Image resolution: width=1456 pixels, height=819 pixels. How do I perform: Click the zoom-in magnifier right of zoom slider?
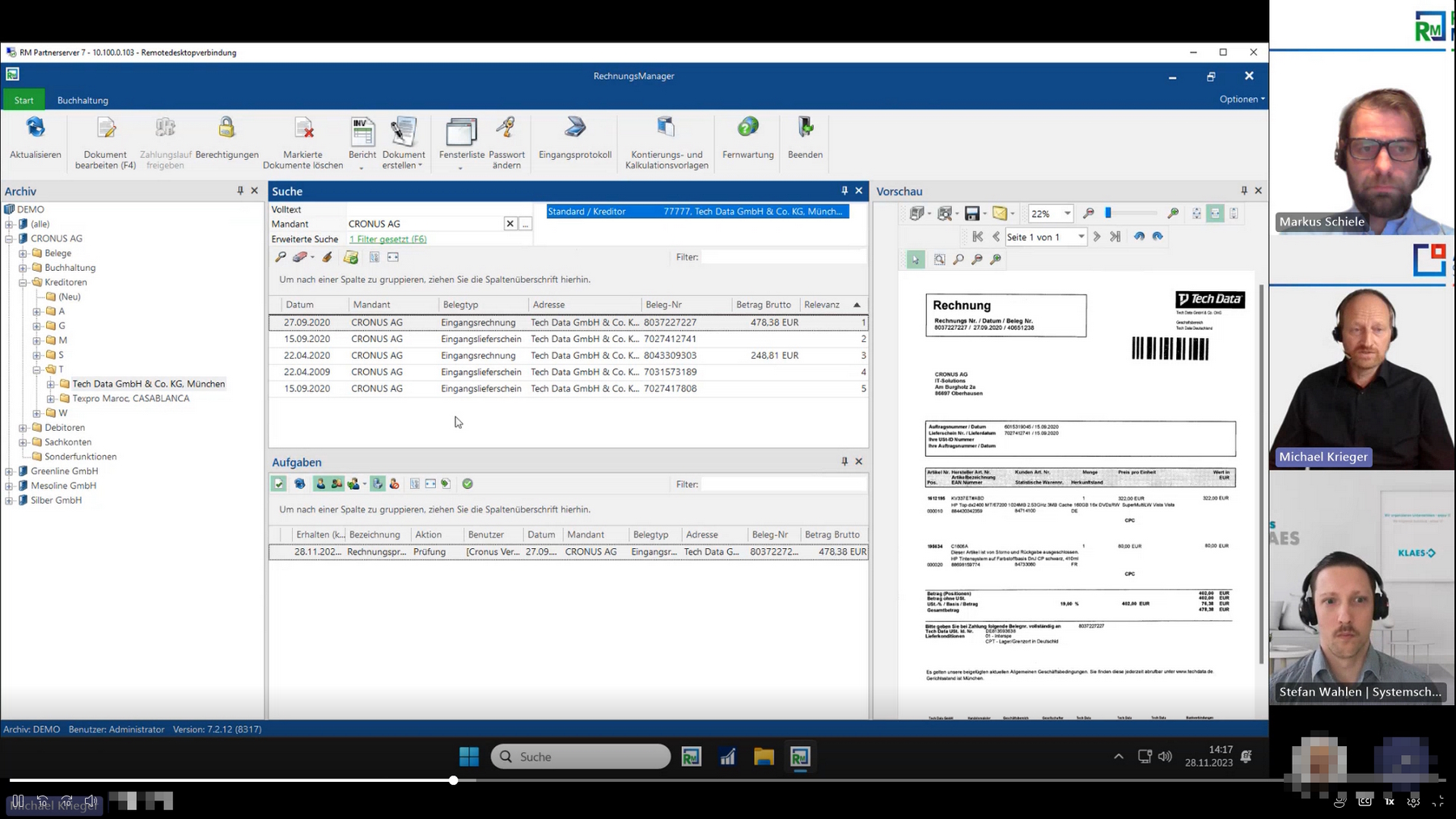(x=1173, y=213)
